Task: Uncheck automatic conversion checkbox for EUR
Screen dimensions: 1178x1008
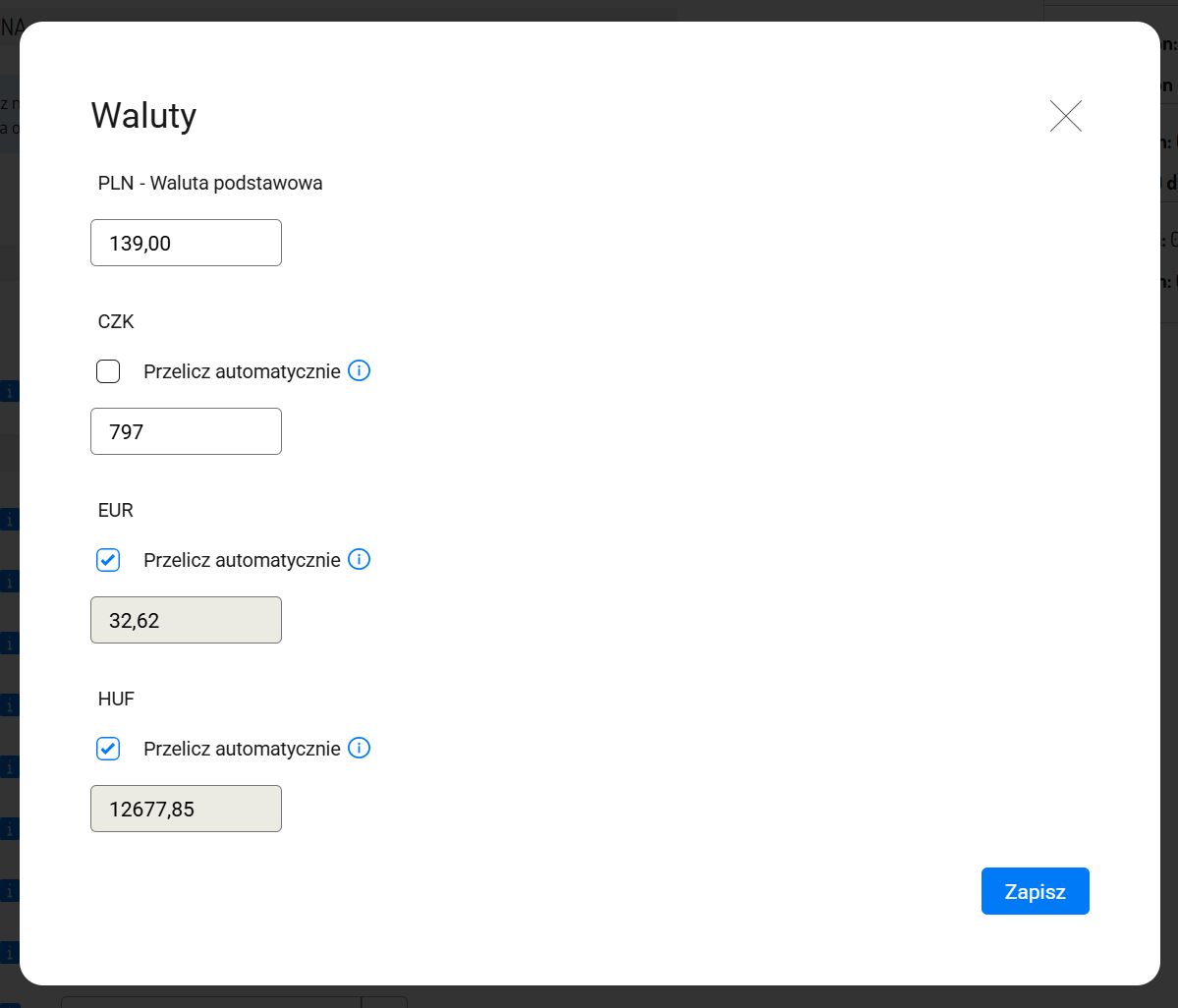Action: click(x=108, y=560)
